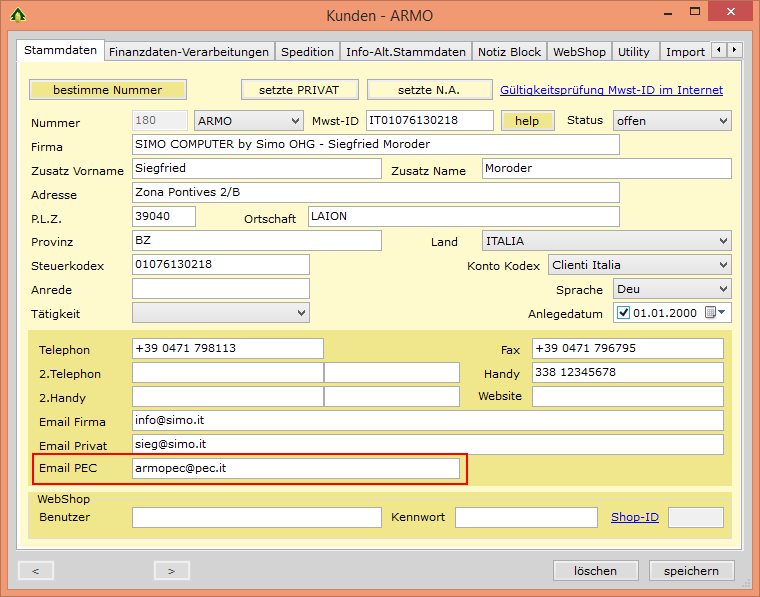Screen dimensions: 760x597
Task: Click the Email PEC input field
Action: (296, 468)
